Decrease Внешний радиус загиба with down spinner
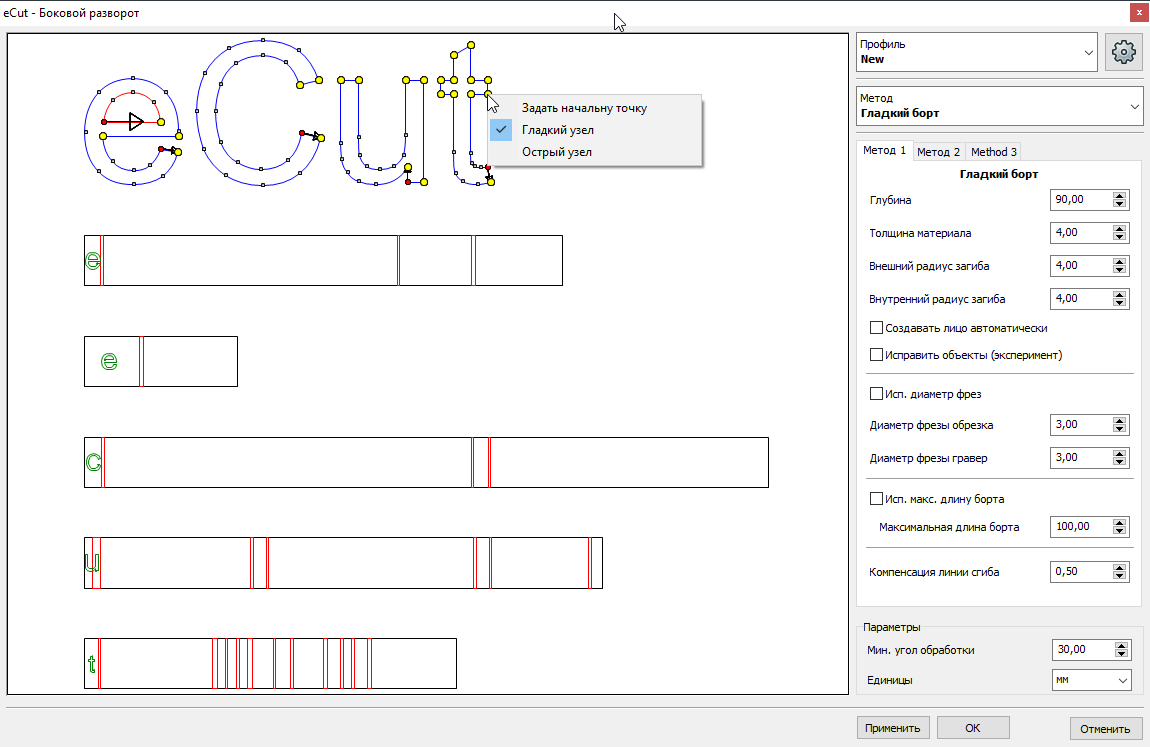1150x747 pixels. coord(1119,270)
